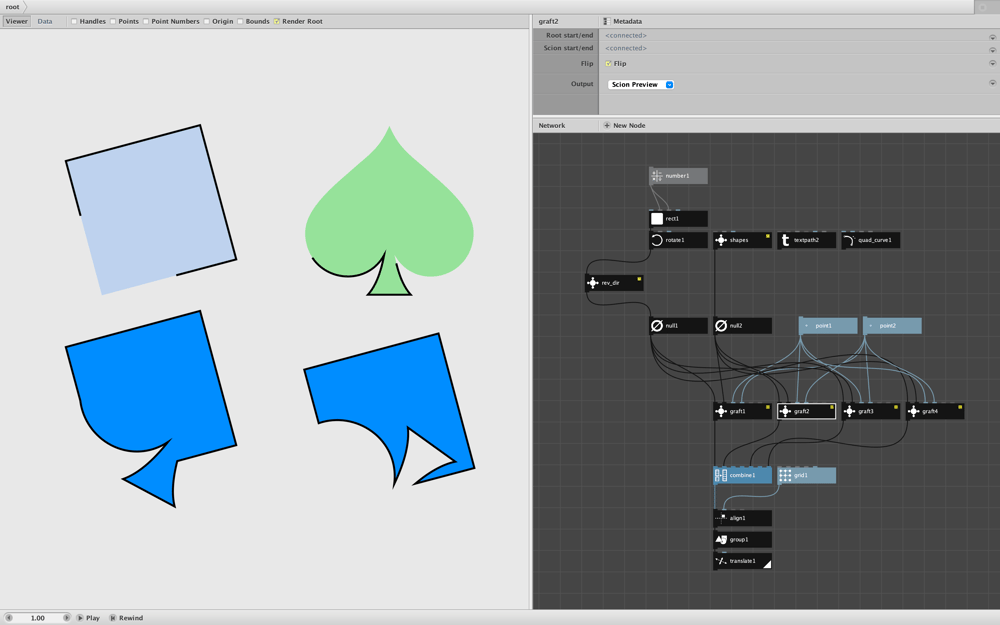Click the Rewind icon
This screenshot has height=625, width=1000.
pos(113,618)
